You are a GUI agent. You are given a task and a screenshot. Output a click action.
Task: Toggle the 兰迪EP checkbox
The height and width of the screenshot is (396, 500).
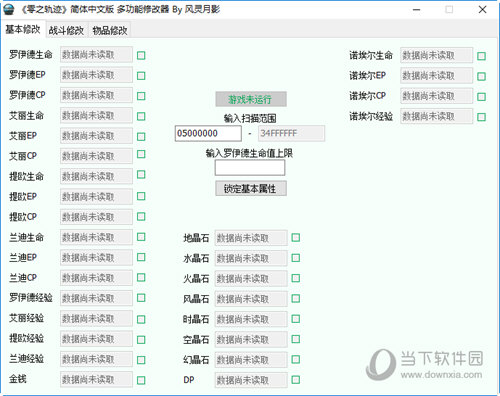141,257
